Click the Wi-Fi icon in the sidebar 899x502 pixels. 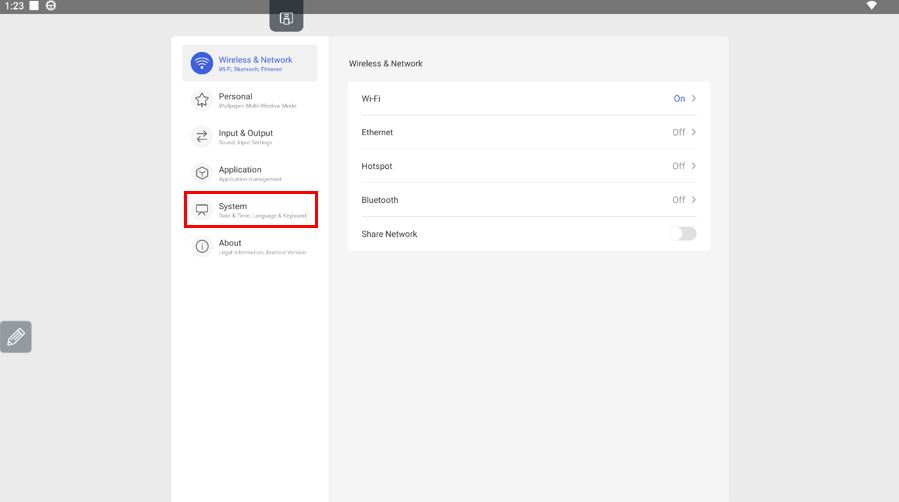pyautogui.click(x=202, y=63)
